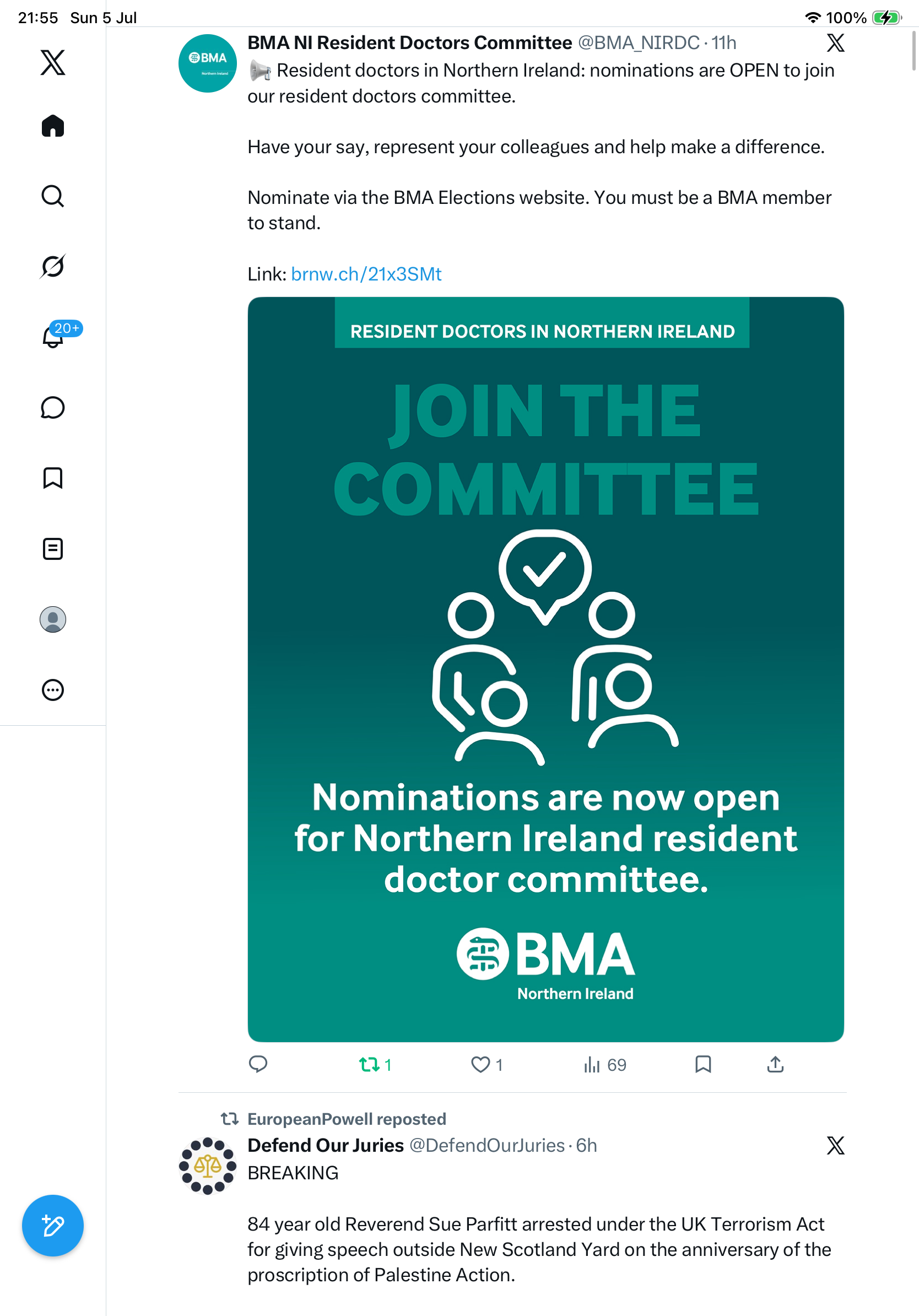The width and height of the screenshot is (919, 1316).
Task: Open Bookmarks in the sidebar
Action: (53, 478)
